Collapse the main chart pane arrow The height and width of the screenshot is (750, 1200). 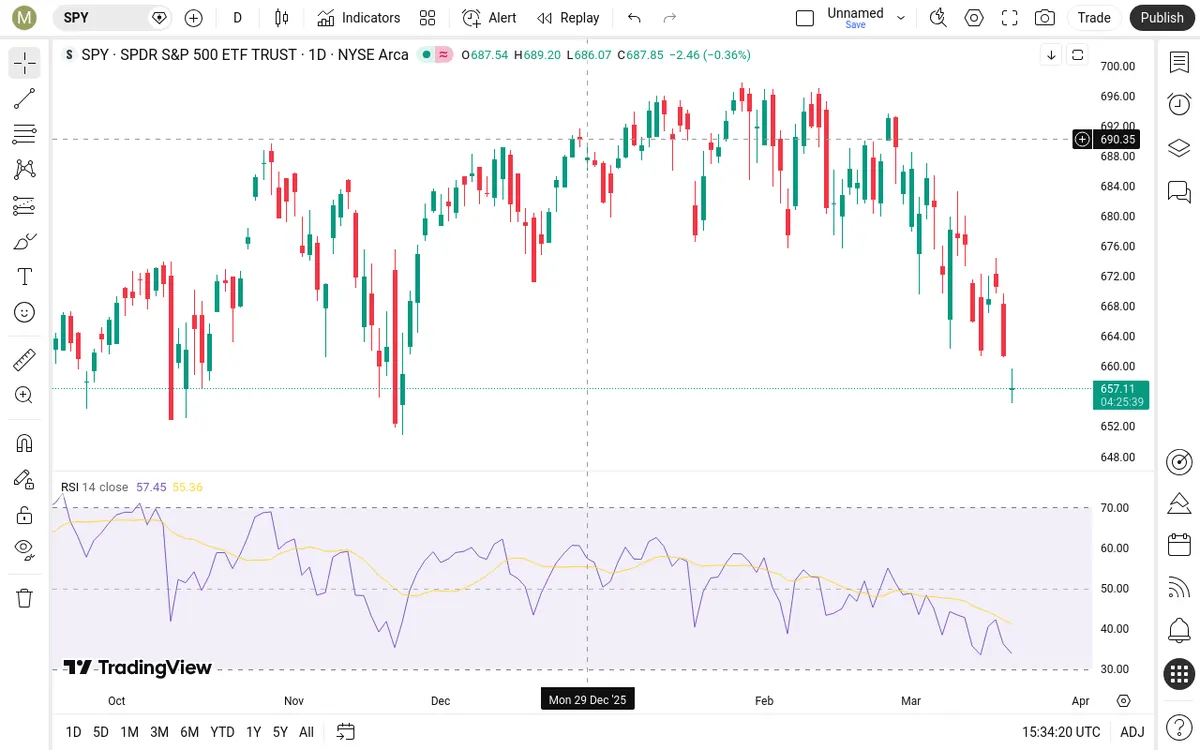tap(1051, 55)
